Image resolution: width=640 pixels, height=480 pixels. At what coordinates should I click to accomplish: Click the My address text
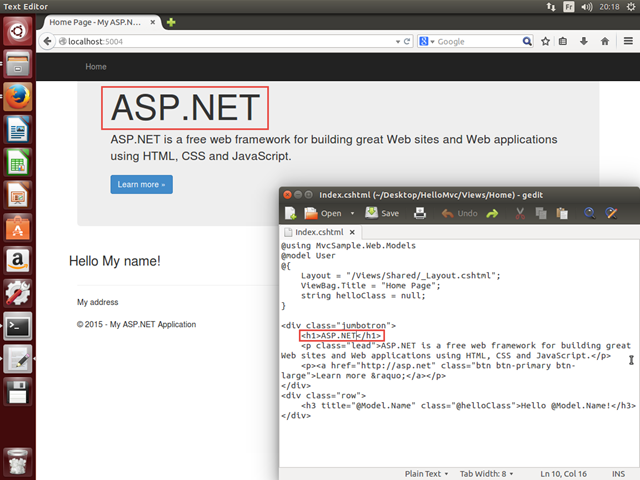click(98, 302)
